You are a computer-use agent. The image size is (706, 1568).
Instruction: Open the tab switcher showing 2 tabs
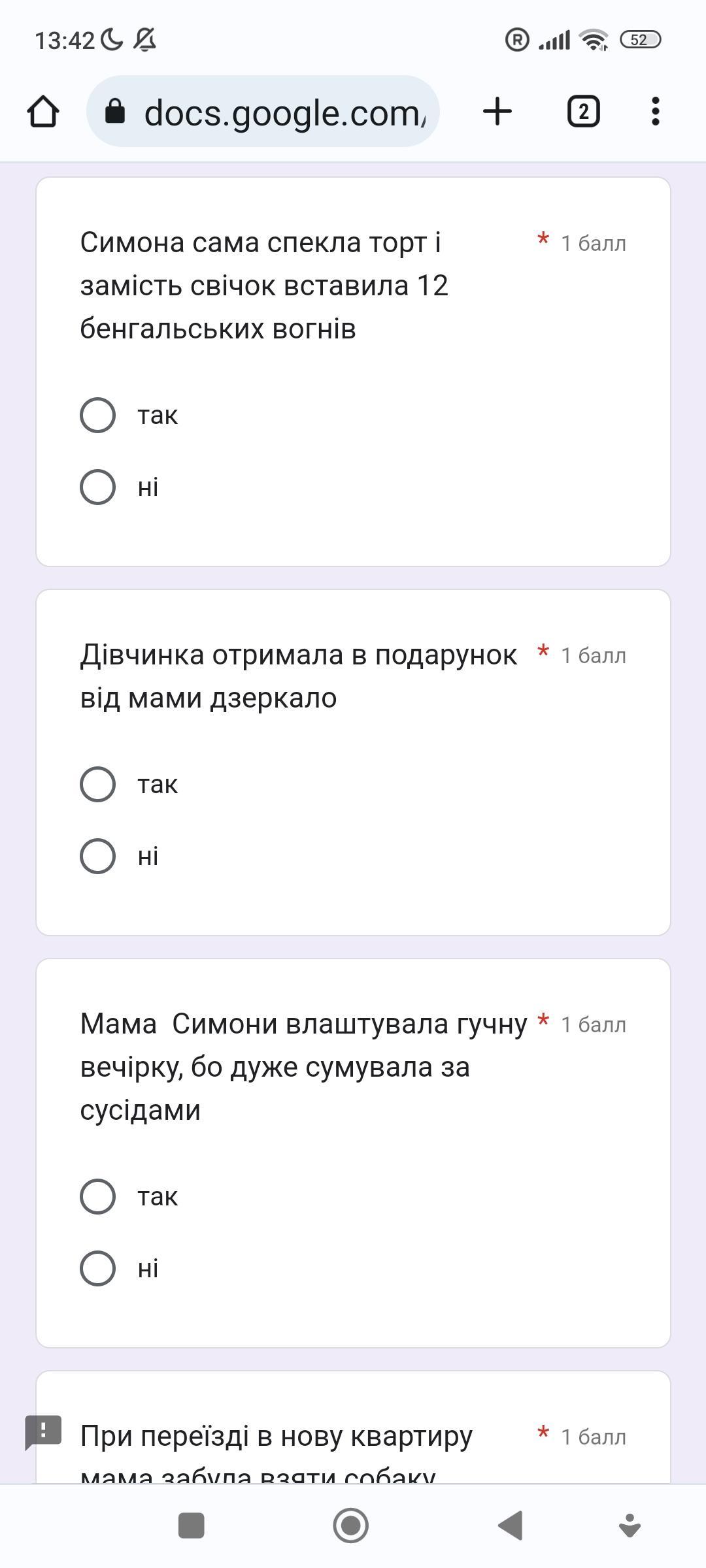click(x=583, y=111)
